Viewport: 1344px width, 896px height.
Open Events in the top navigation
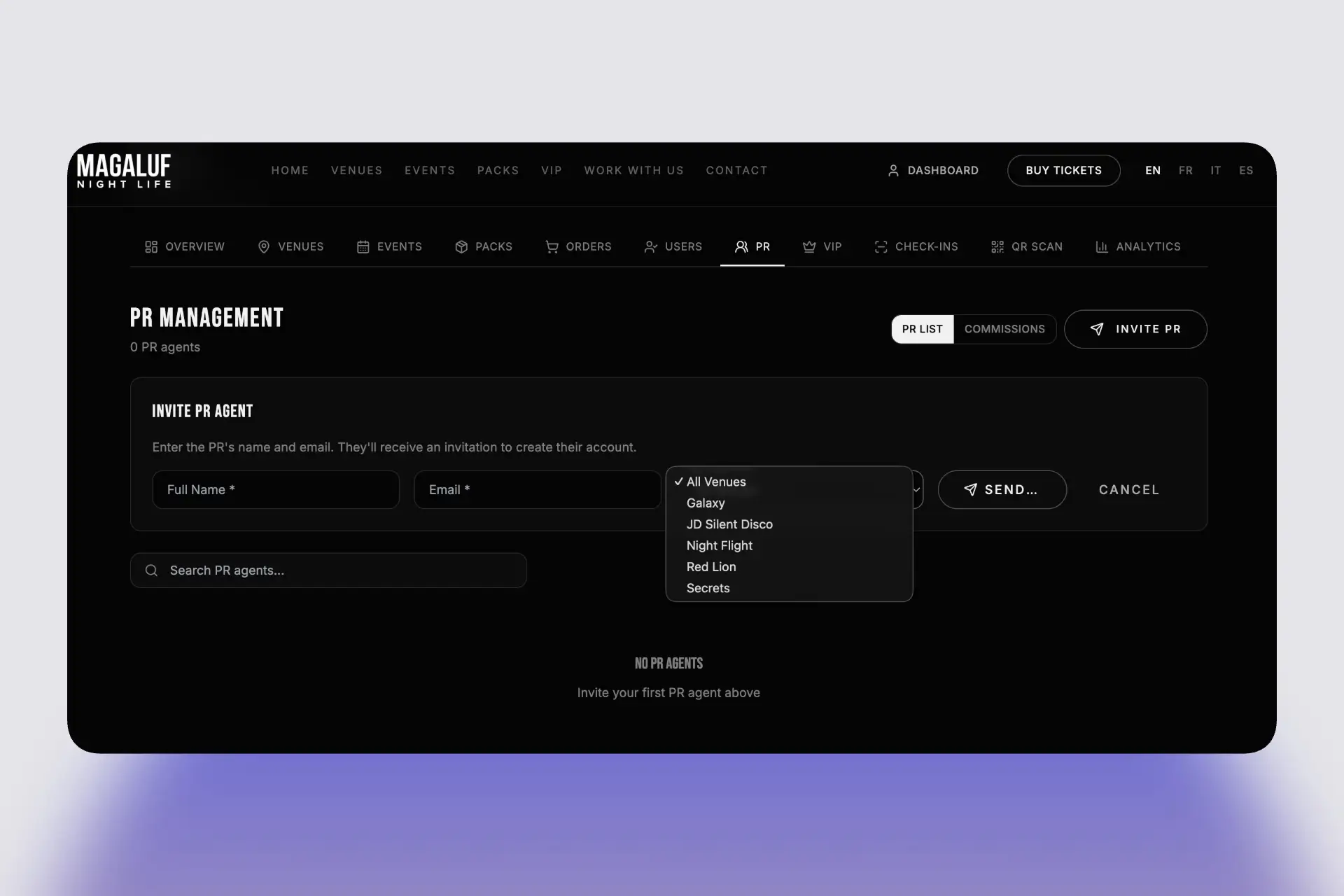point(430,171)
